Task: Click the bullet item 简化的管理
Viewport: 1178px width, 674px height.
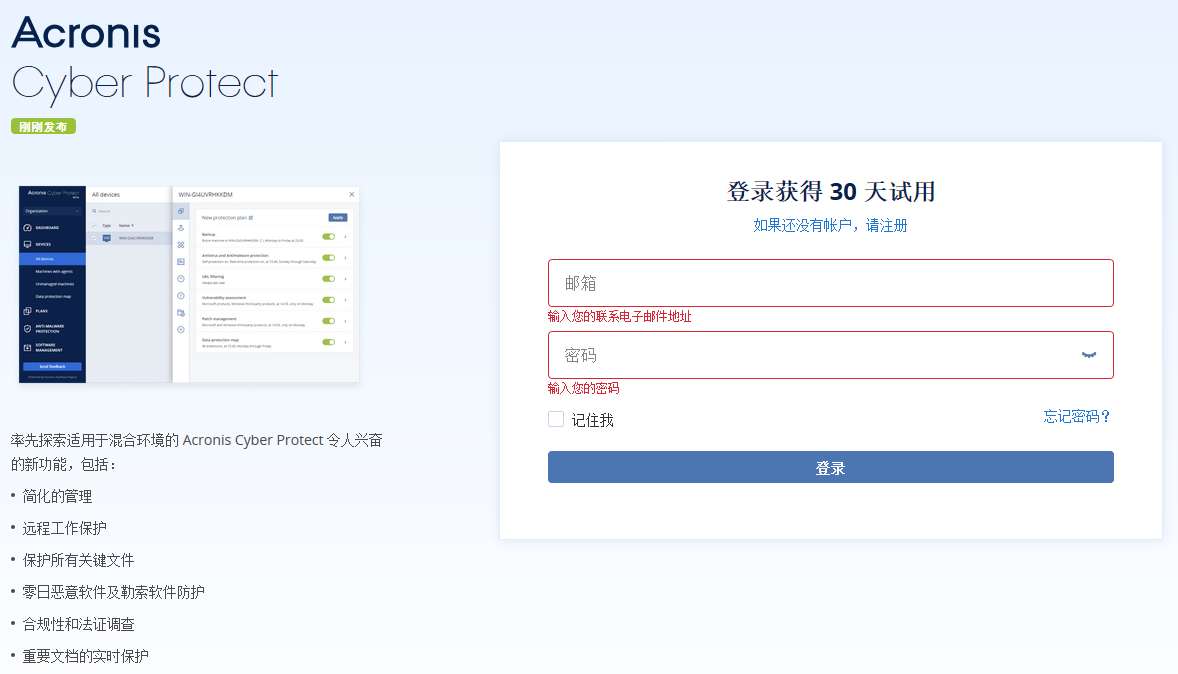Action: click(x=57, y=497)
